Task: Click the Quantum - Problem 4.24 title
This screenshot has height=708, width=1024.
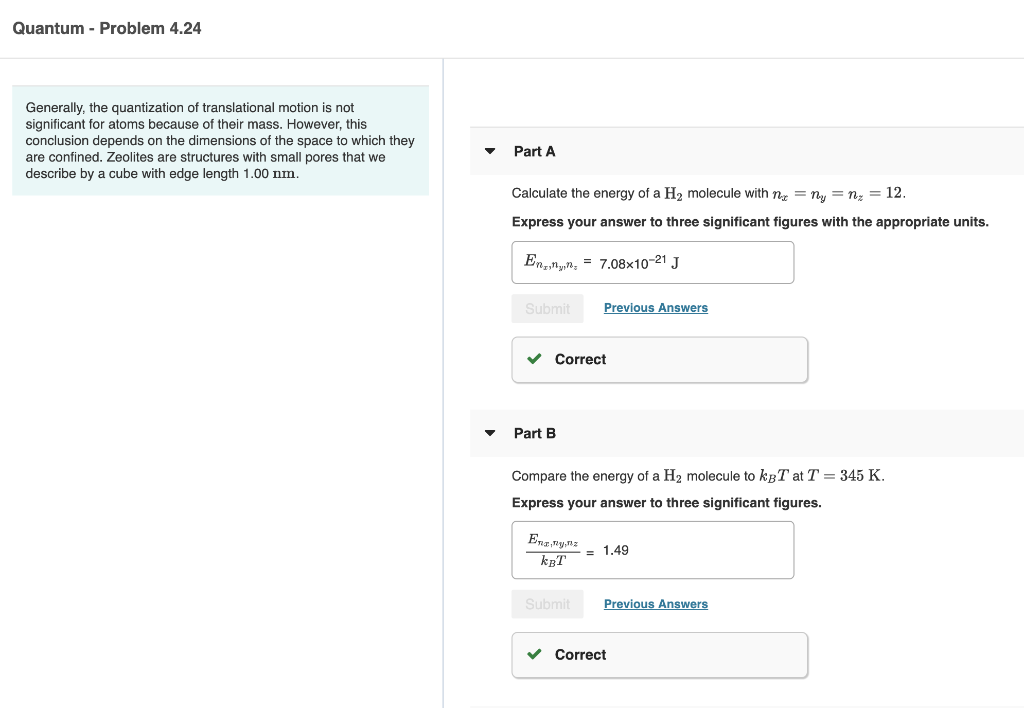Action: (x=105, y=28)
